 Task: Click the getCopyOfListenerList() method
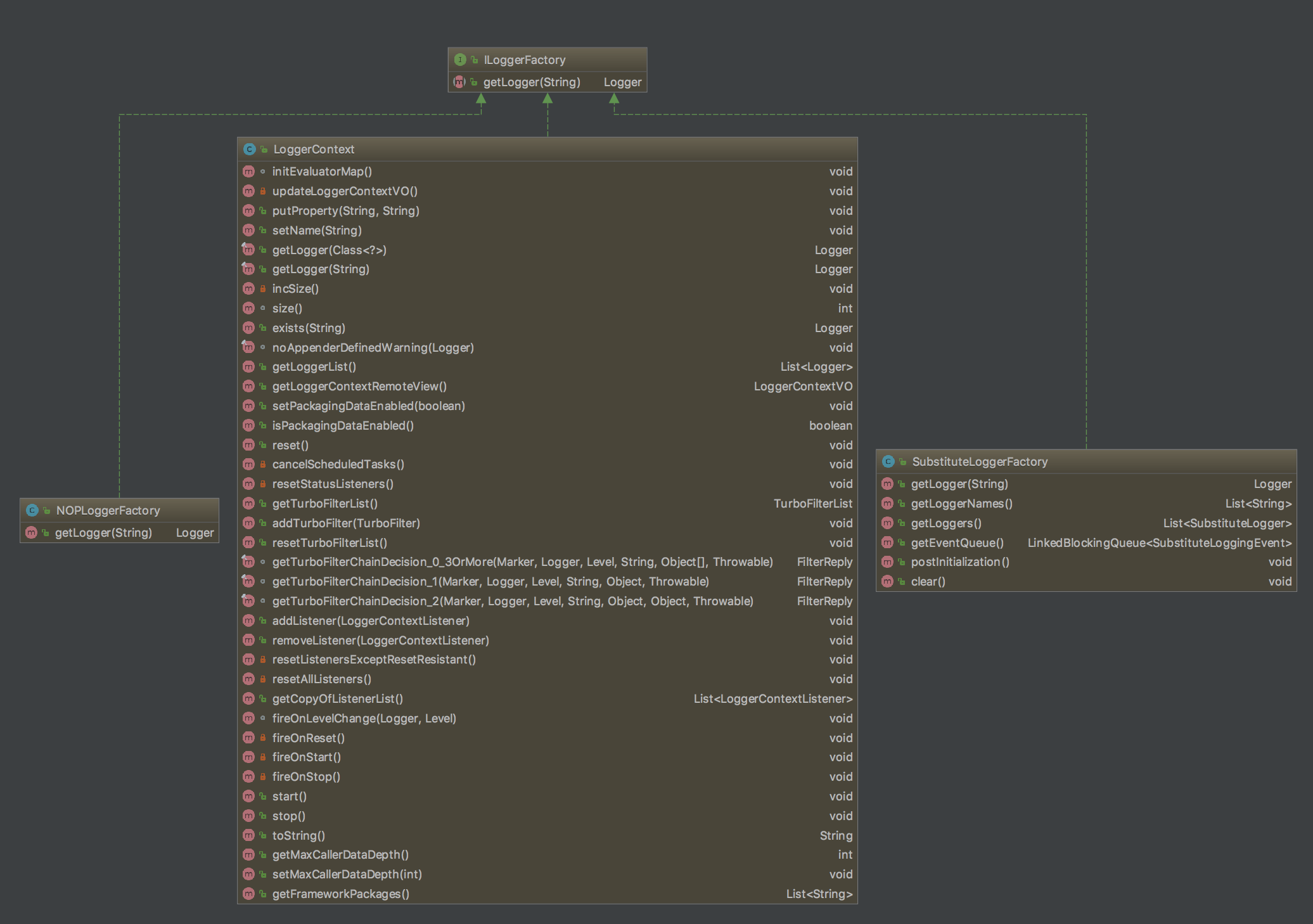[x=338, y=698]
